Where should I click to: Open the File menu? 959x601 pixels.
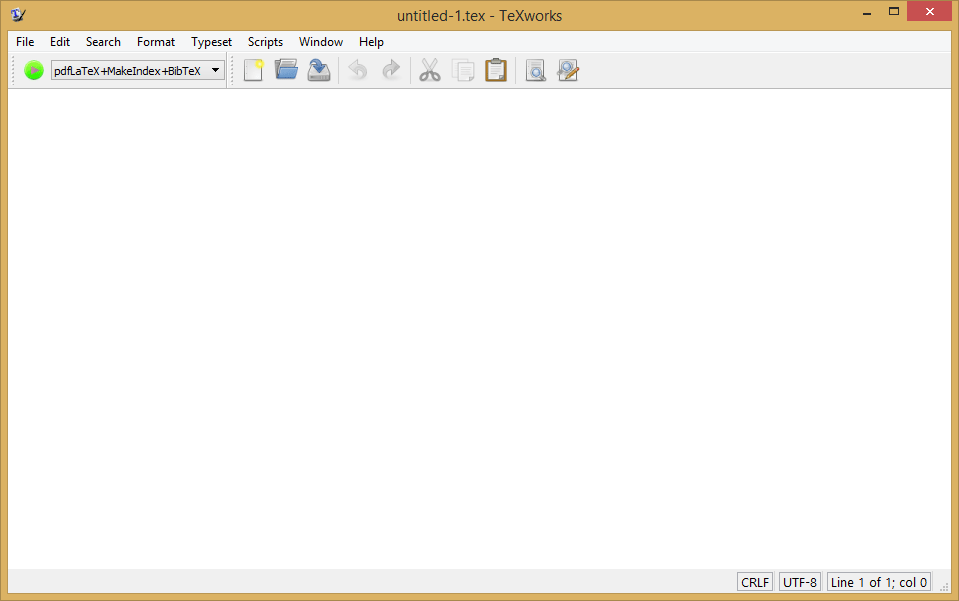pos(25,42)
